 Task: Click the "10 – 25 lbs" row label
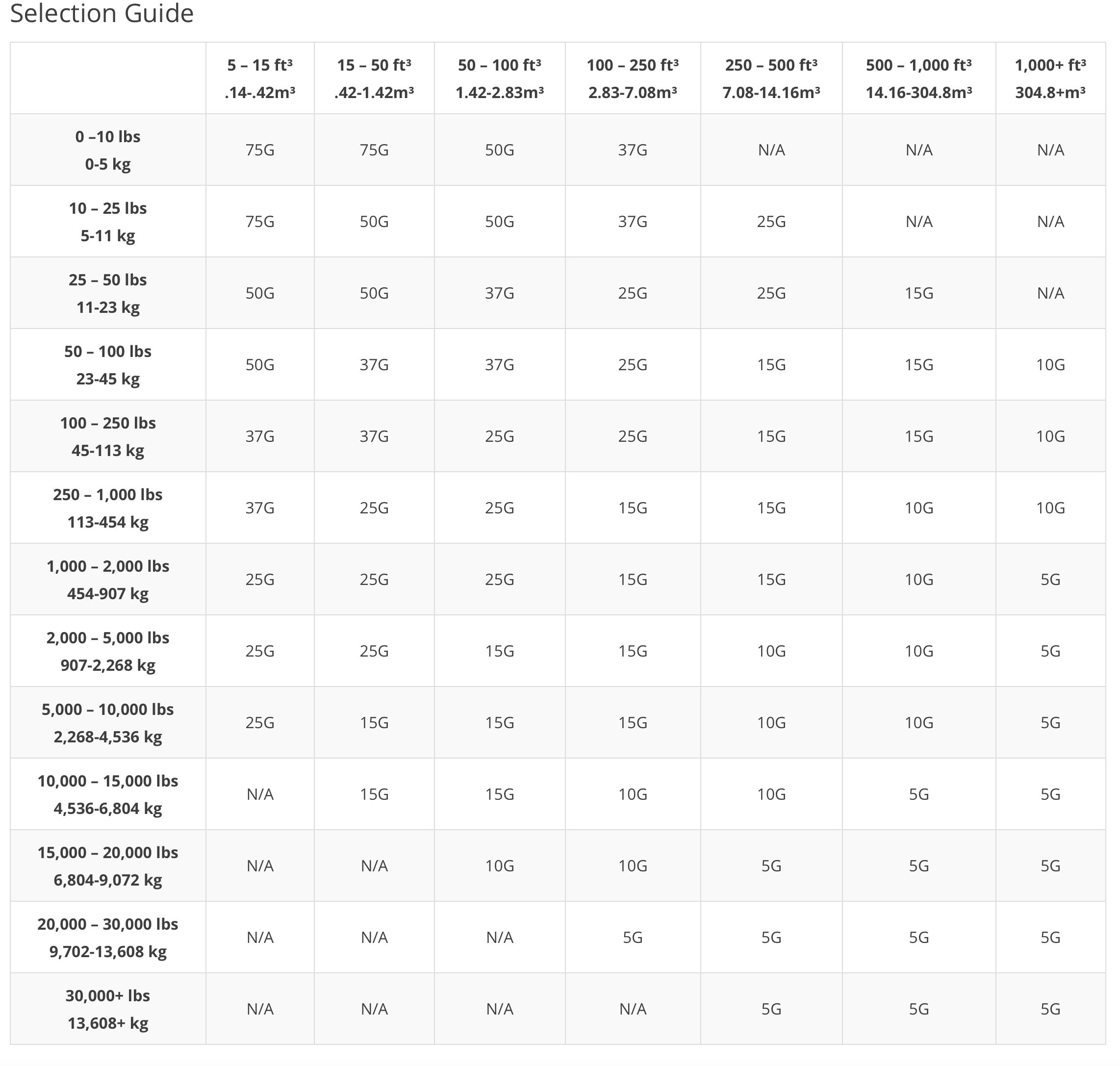pyautogui.click(x=108, y=209)
